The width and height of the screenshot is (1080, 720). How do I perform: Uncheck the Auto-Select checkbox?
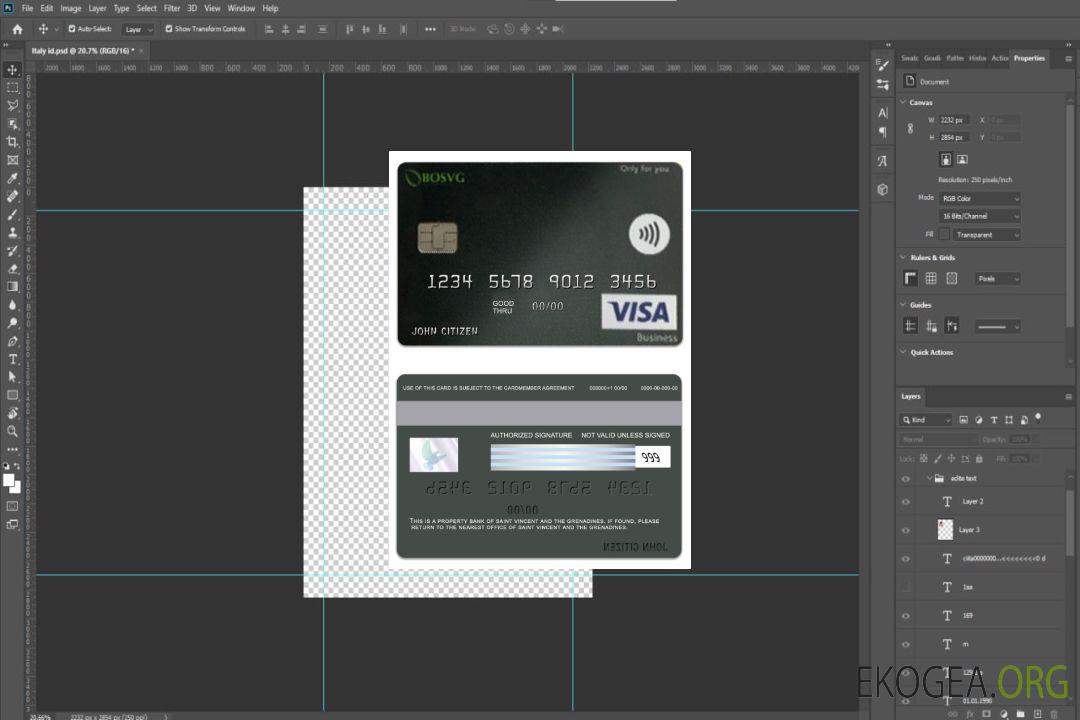coord(72,29)
